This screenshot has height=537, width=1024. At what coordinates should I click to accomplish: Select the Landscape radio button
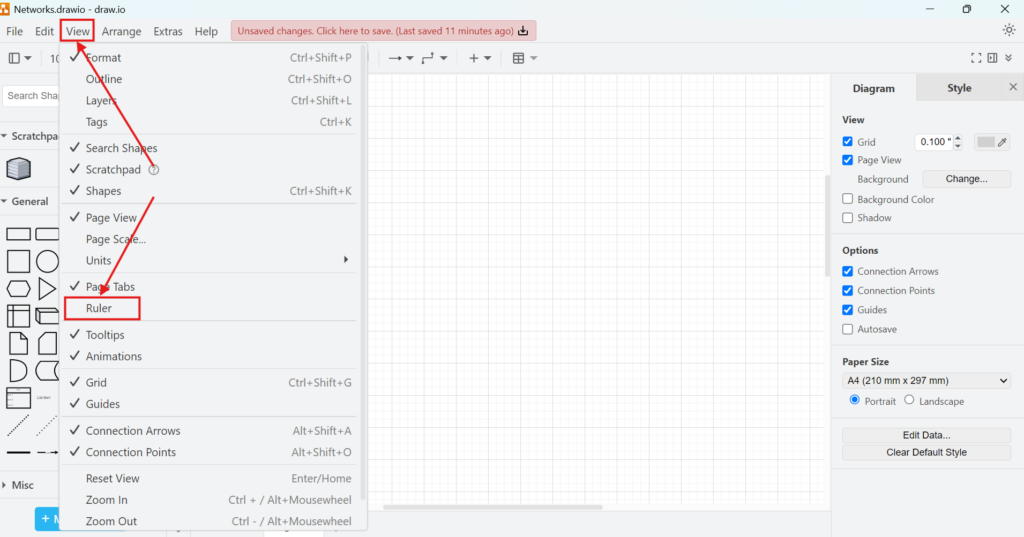[909, 400]
